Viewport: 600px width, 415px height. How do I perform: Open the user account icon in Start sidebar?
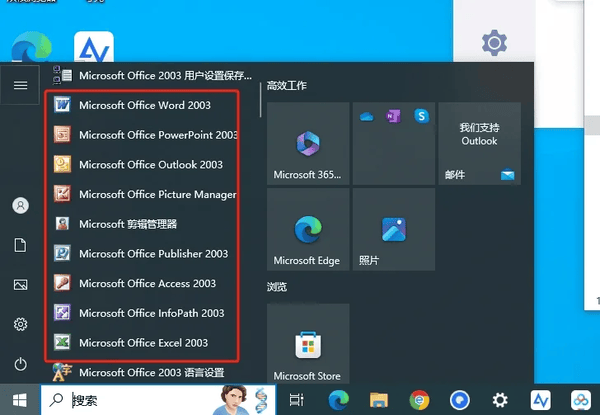coord(20,205)
